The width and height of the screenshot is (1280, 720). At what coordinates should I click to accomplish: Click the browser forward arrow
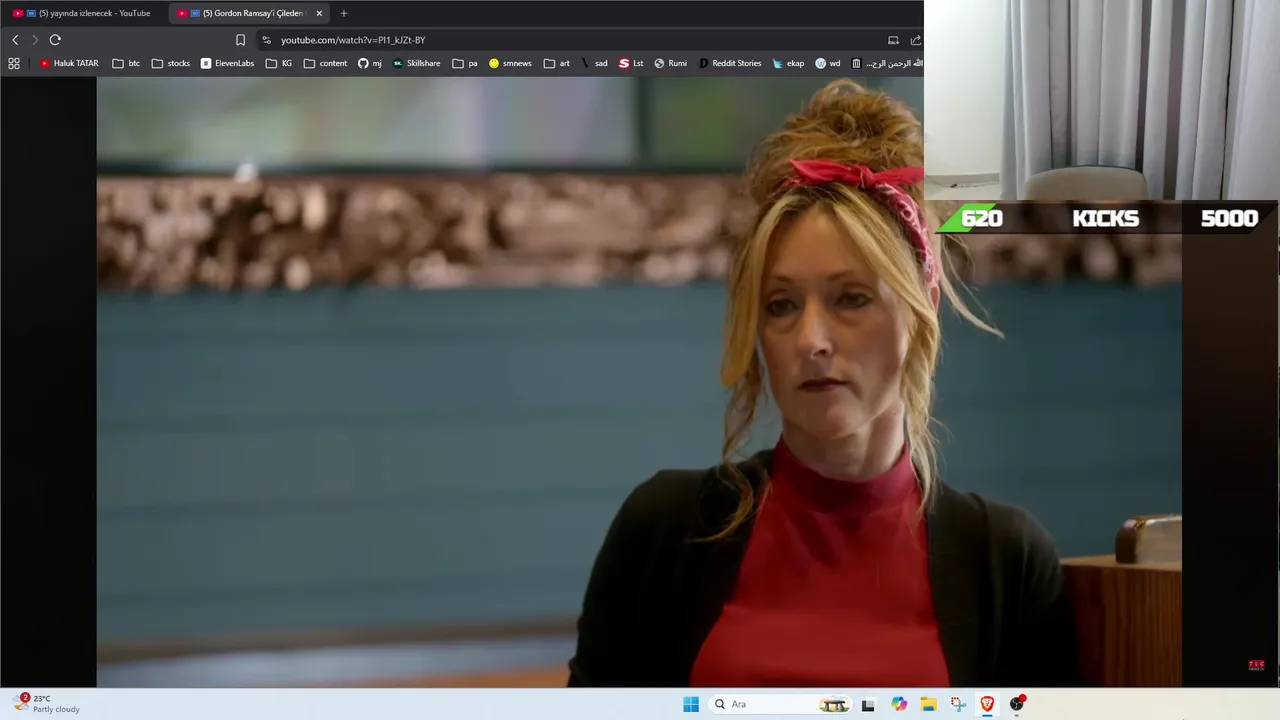pyautogui.click(x=34, y=40)
